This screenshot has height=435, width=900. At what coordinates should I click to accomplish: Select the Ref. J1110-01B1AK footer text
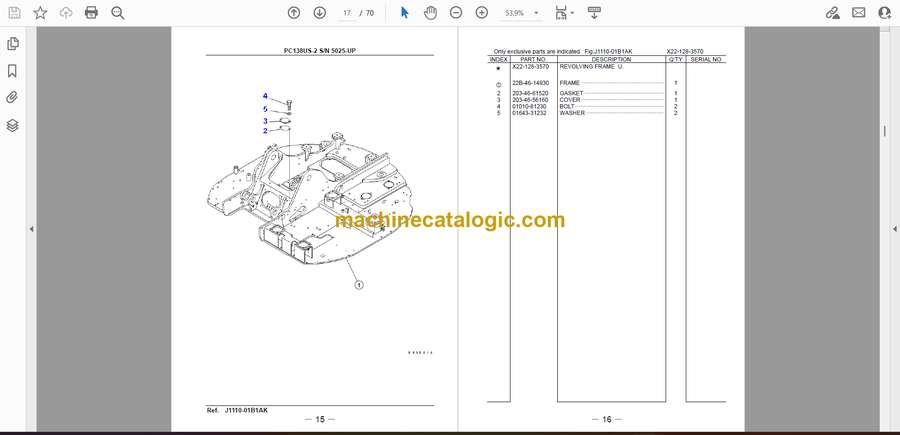click(237, 410)
